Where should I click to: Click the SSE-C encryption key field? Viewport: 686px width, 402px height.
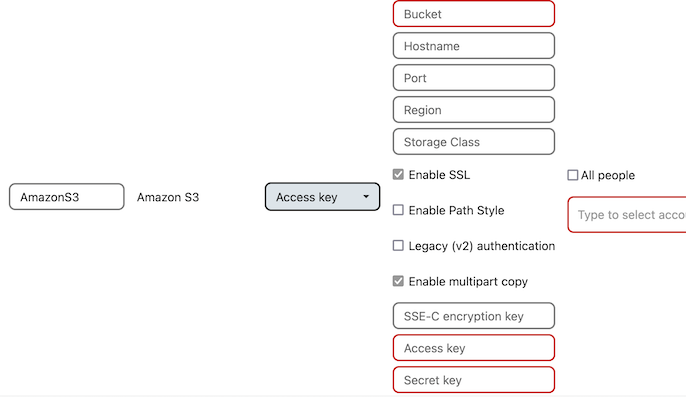tap(473, 316)
